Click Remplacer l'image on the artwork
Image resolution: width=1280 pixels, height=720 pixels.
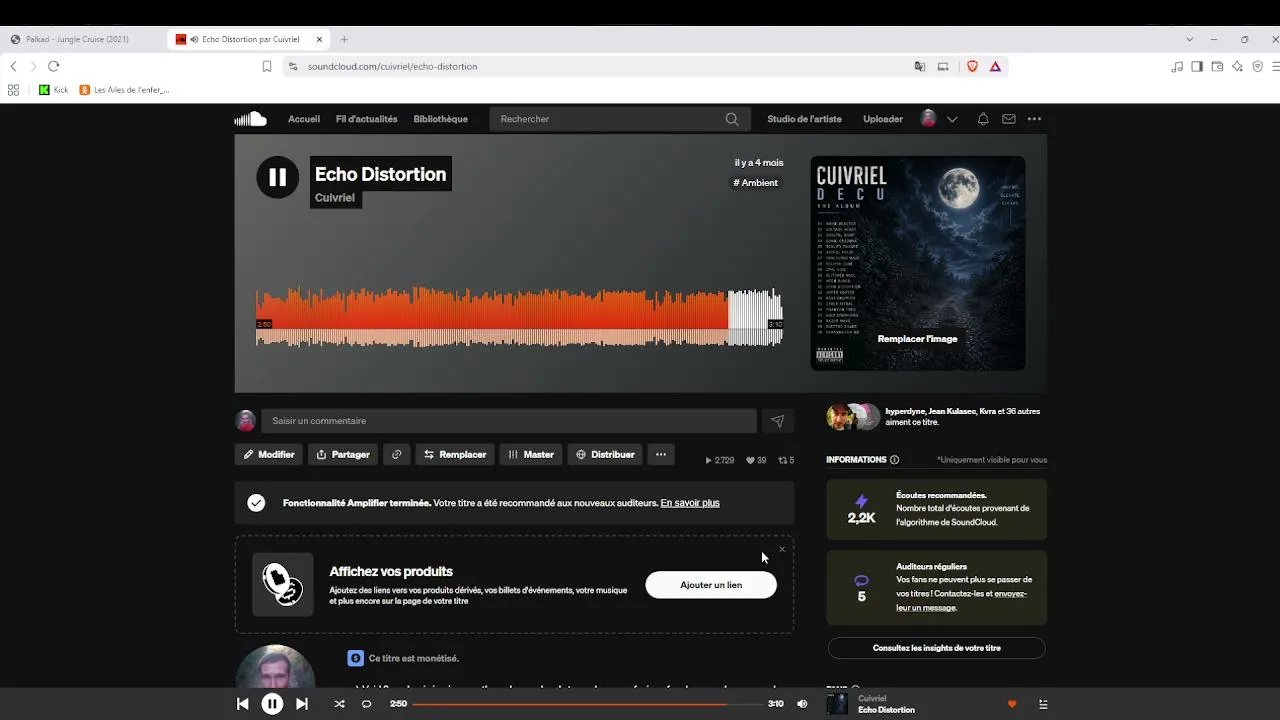tap(917, 339)
